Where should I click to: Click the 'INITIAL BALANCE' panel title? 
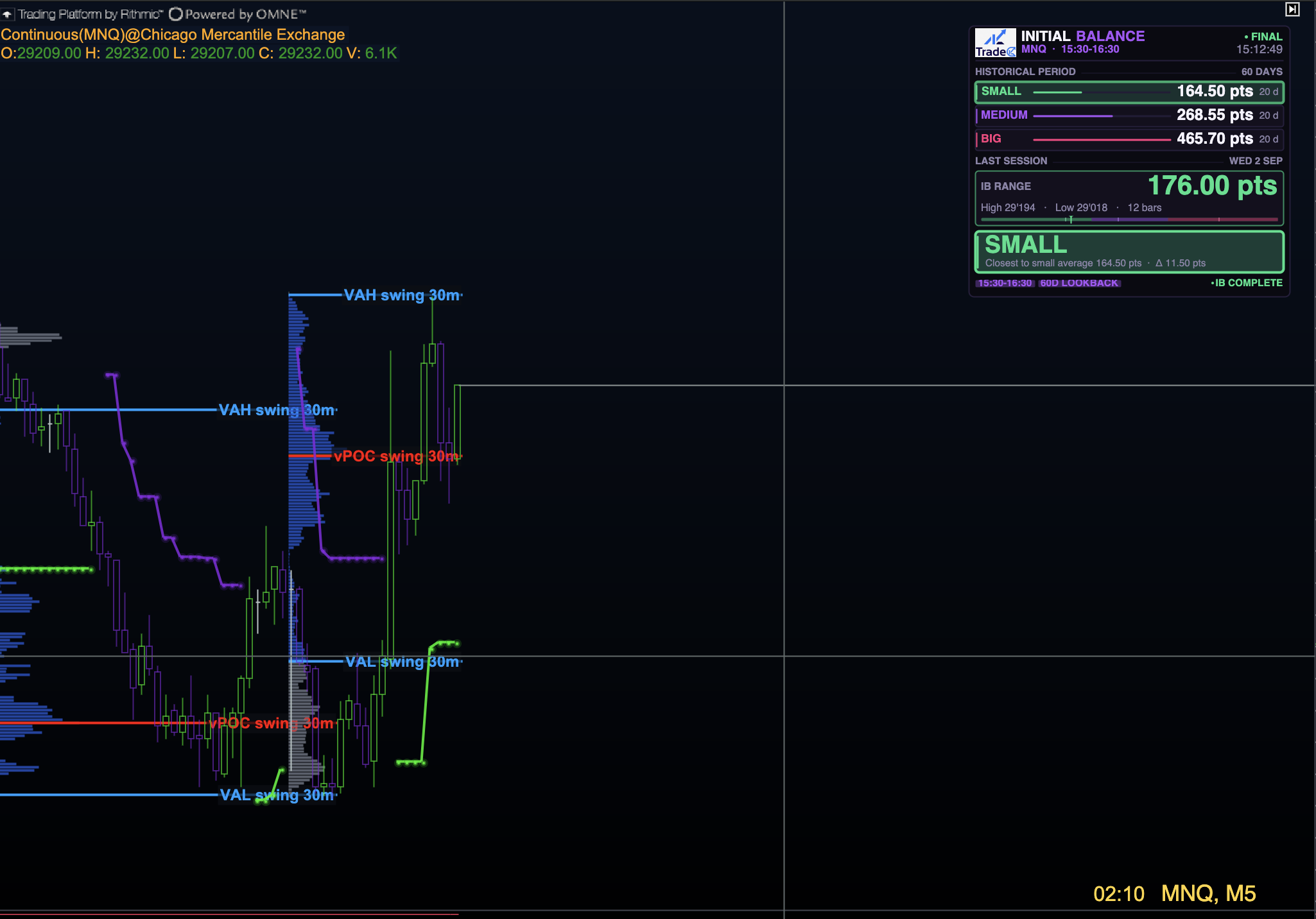tap(1083, 36)
